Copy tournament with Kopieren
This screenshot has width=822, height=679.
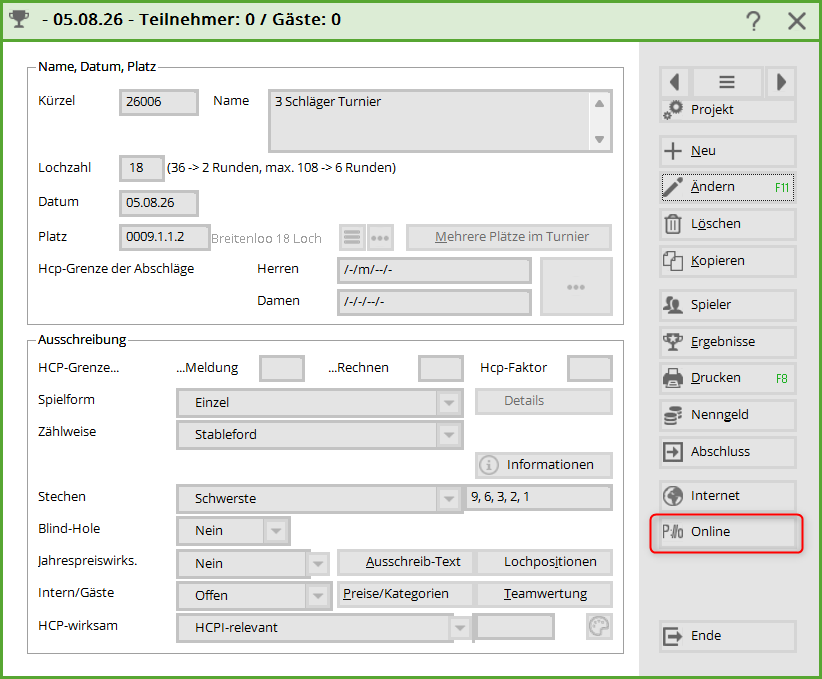[728, 261]
